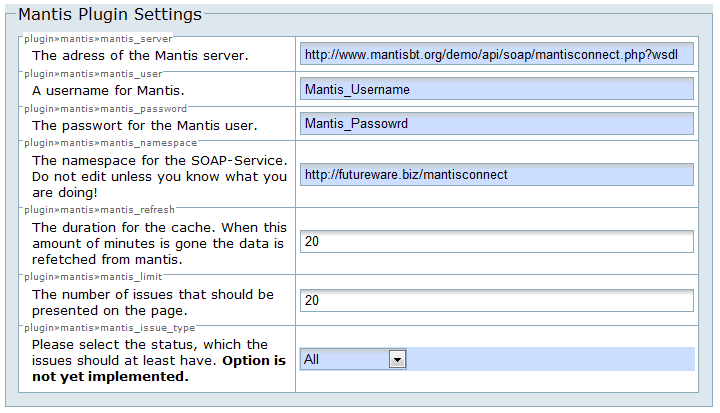The image size is (720, 413).
Task: Focus the number of issues limit field
Action: coord(496,301)
